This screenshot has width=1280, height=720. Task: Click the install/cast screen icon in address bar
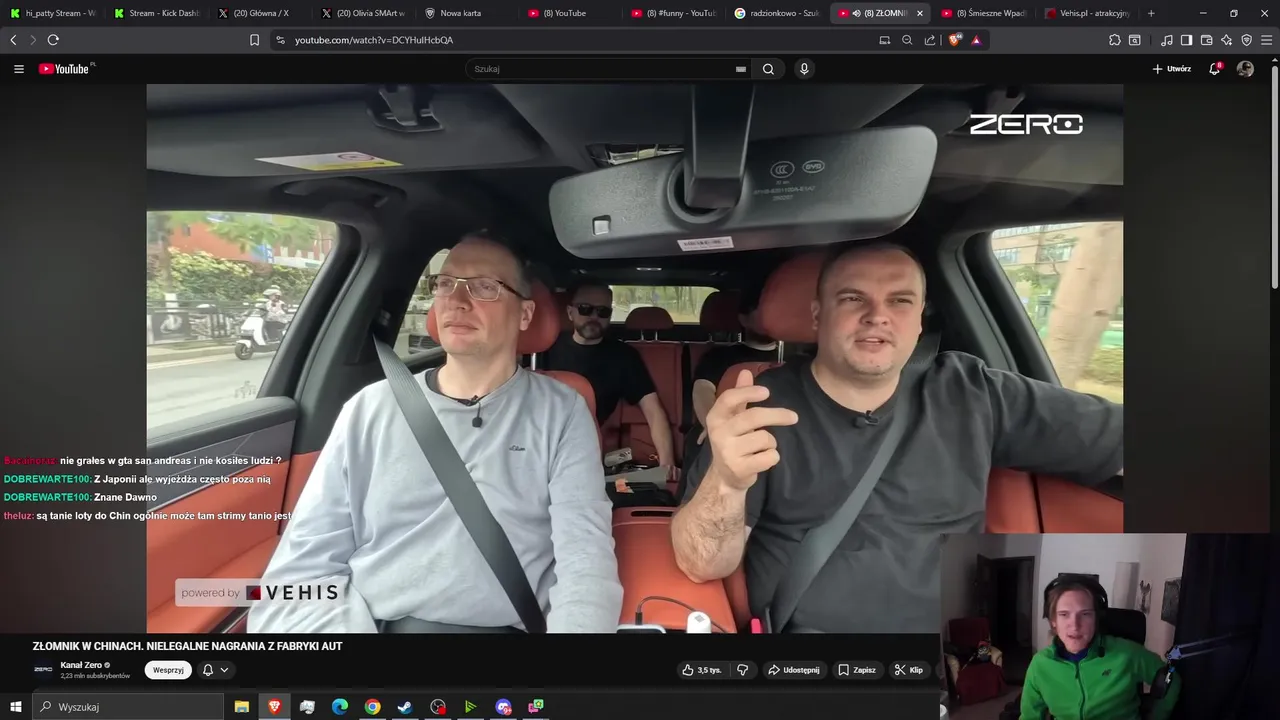(885, 40)
